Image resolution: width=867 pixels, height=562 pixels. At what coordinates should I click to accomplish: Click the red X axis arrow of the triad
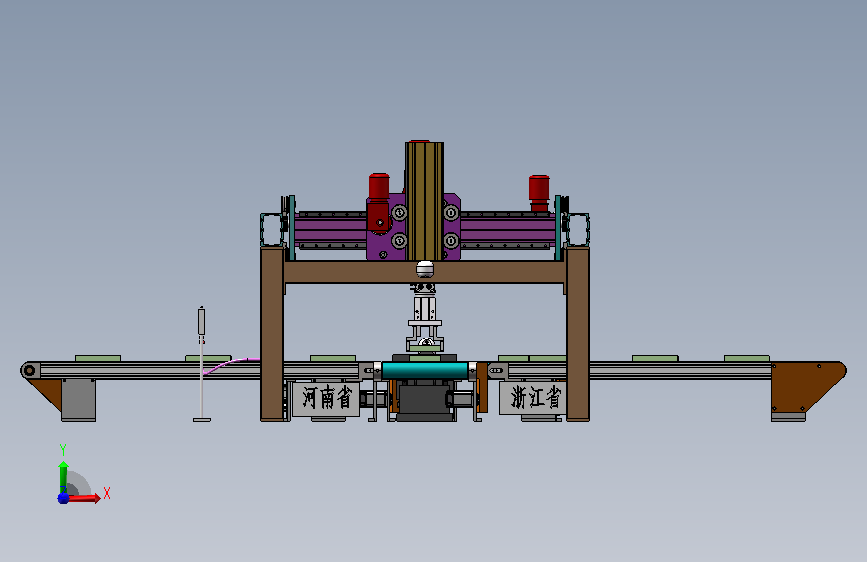[84, 498]
